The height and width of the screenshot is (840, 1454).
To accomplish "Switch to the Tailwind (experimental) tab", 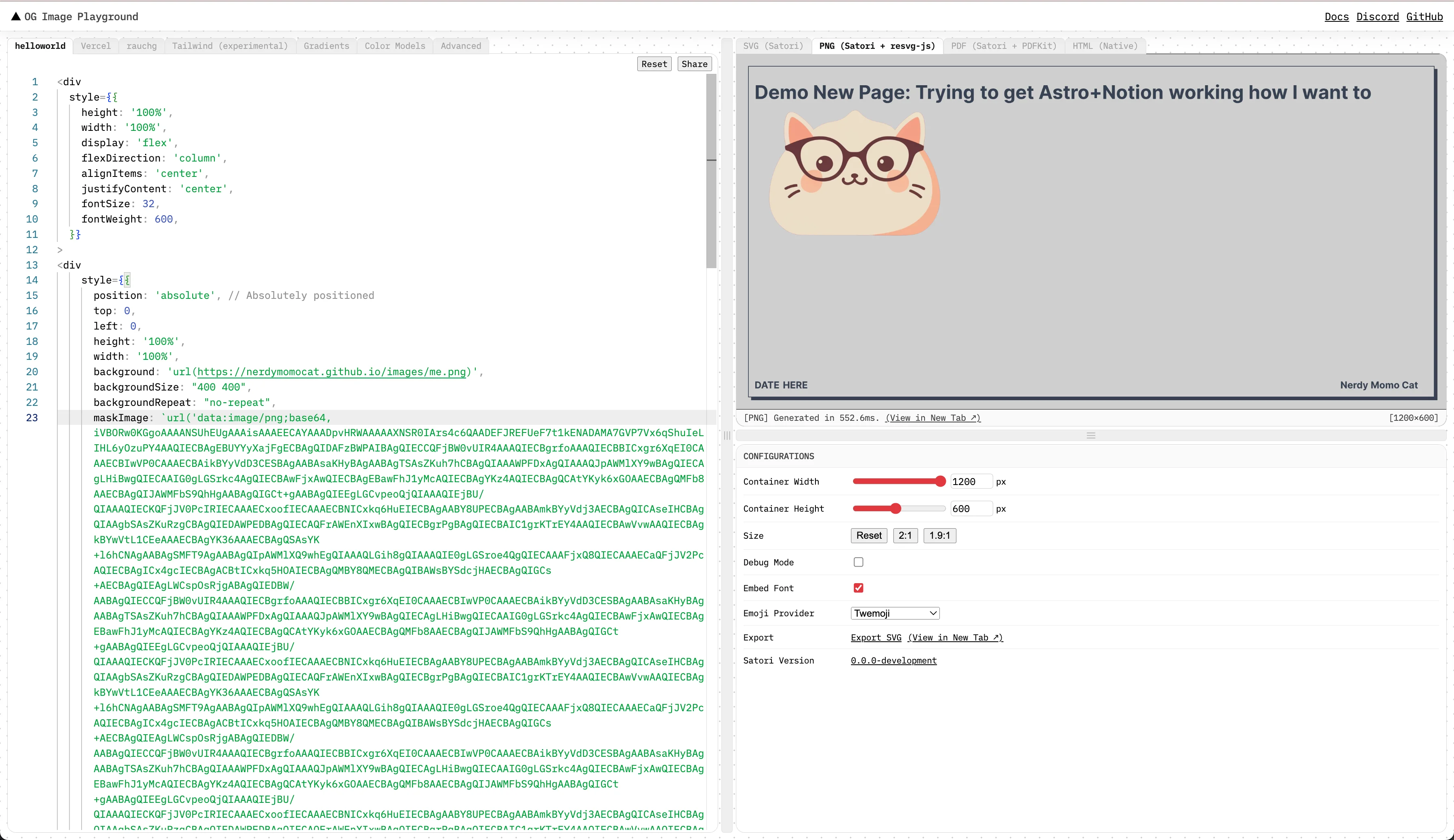I will tap(230, 46).
